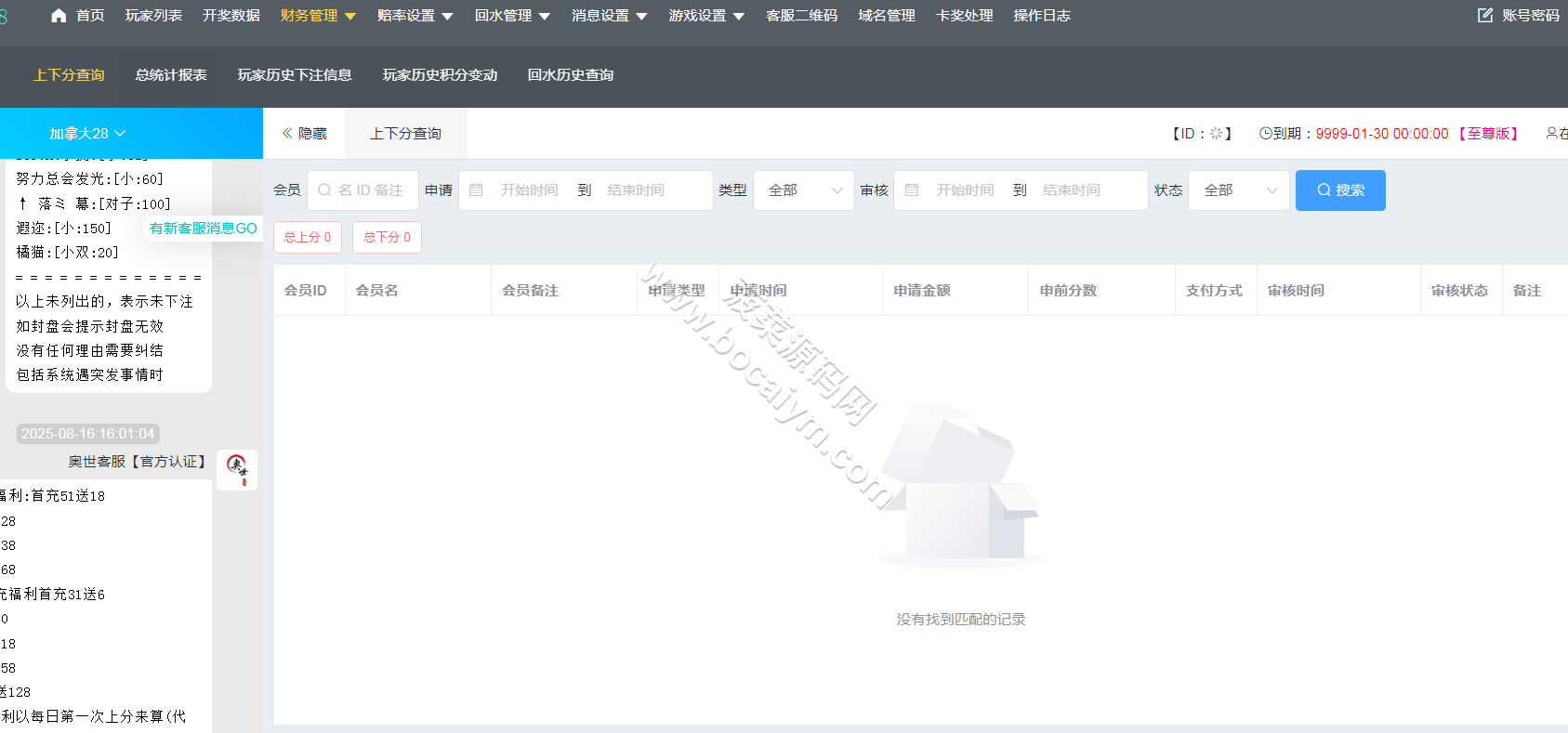Switch to 回水历史查询 sub-tab
1568x733 pixels.
click(x=571, y=75)
